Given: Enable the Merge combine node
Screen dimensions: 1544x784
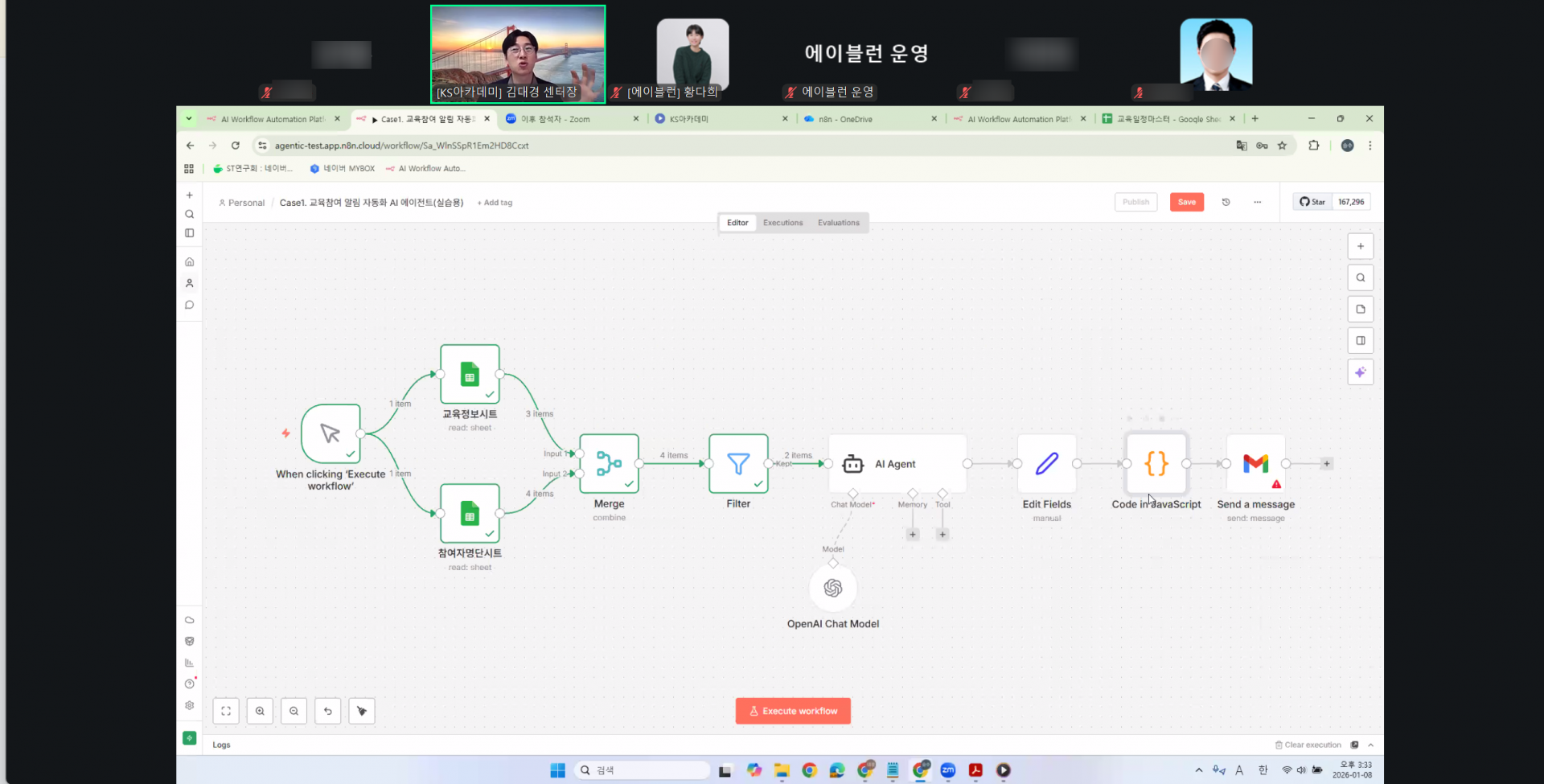Looking at the screenshot, I should (609, 464).
